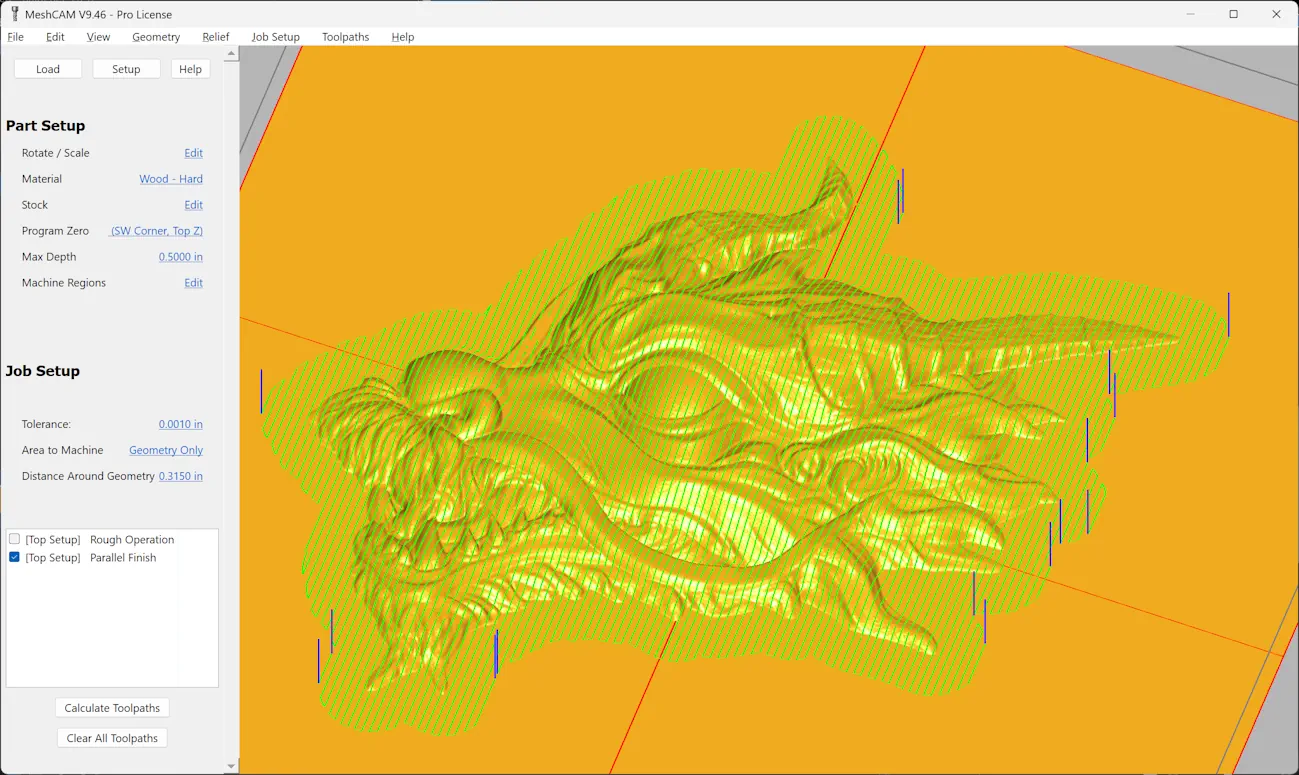Screen dimensions: 1299x775
Task: Uncheck the Parallel Finish toolpath
Action: pos(14,557)
